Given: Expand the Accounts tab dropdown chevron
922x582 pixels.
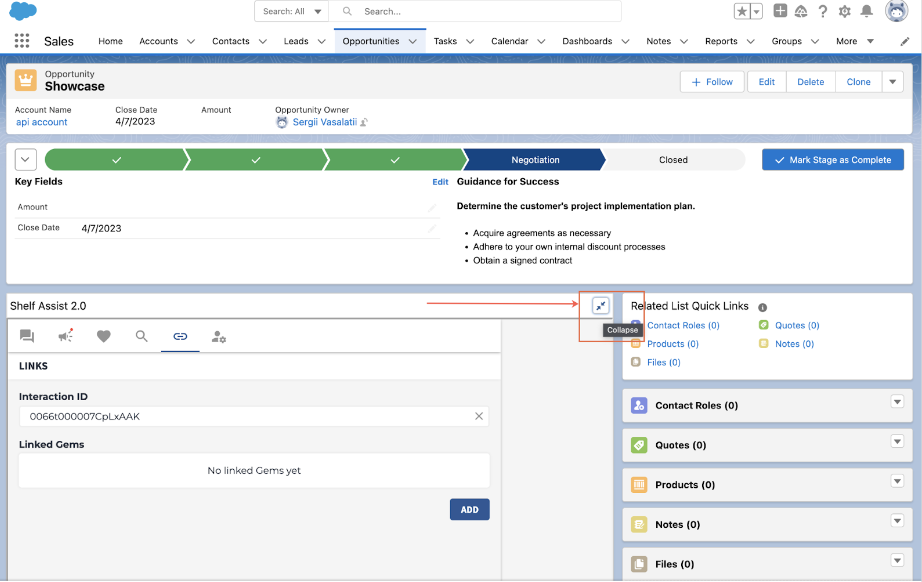Looking at the screenshot, I should 191,41.
